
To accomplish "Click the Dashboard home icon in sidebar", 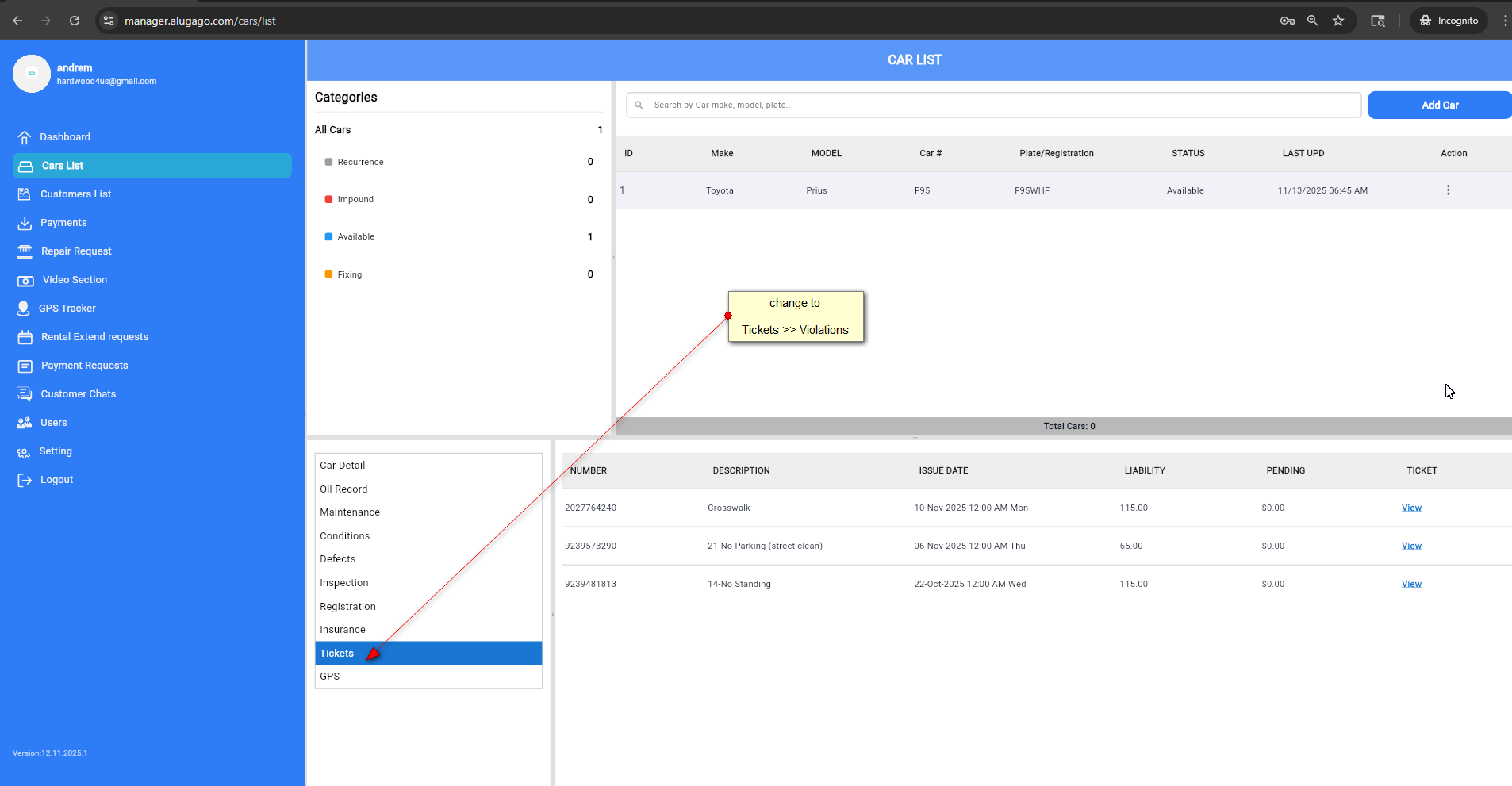I will 25,137.
